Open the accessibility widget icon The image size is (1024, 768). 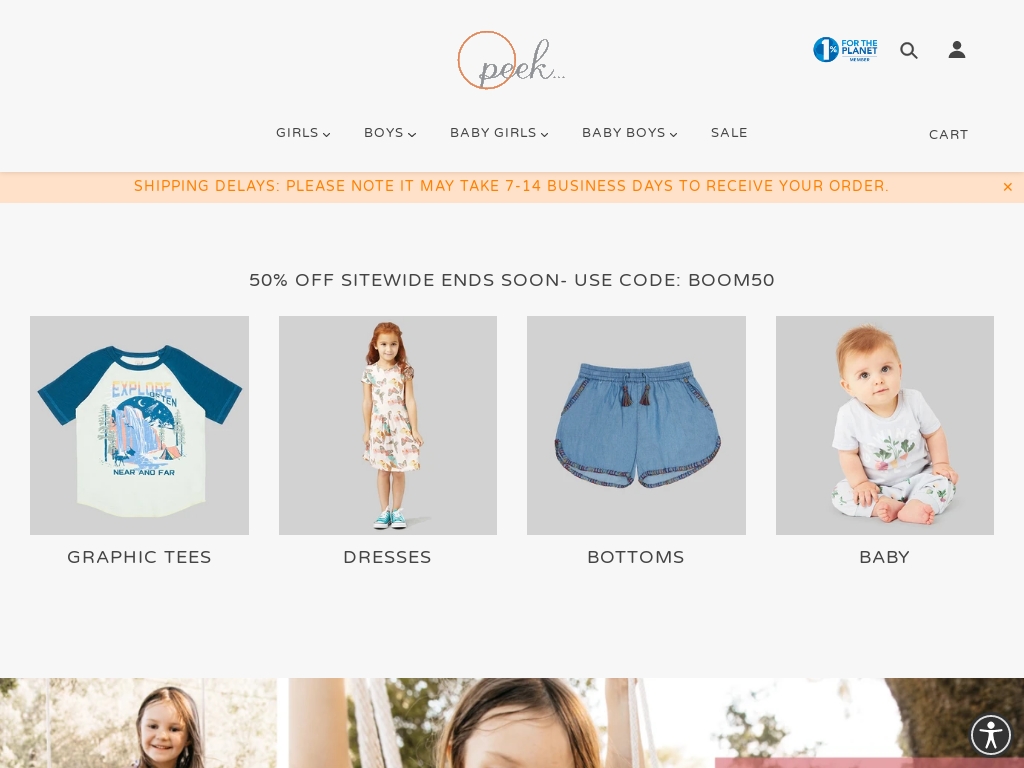tap(991, 735)
